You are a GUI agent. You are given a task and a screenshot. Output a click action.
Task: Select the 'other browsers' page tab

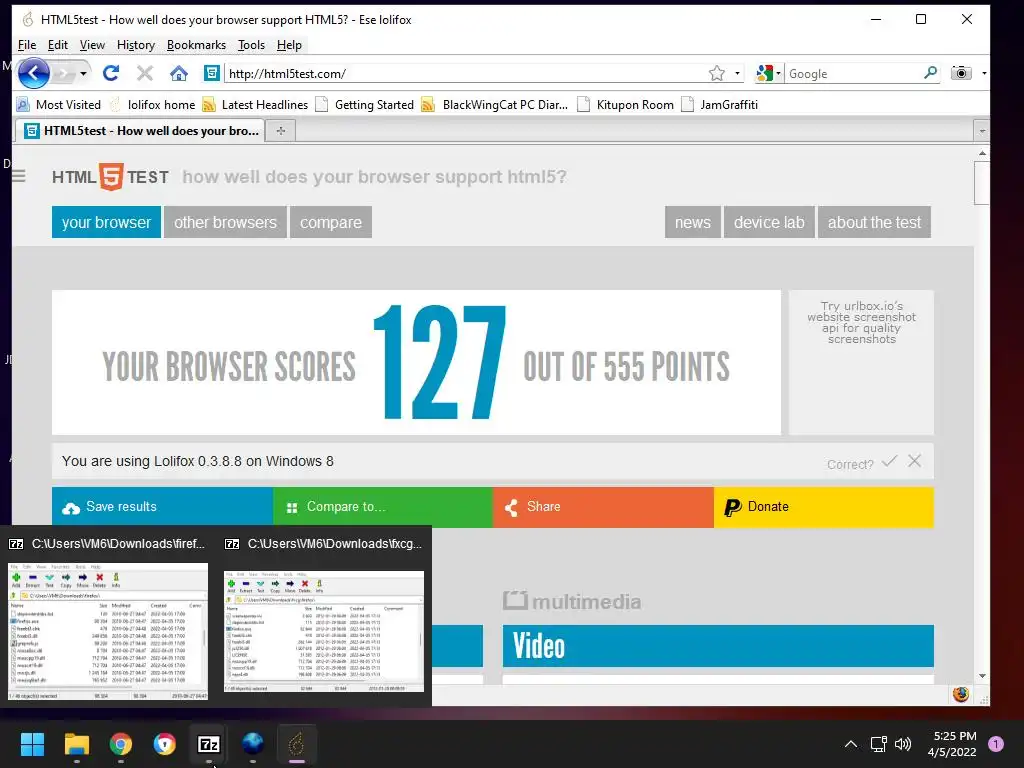tap(225, 222)
